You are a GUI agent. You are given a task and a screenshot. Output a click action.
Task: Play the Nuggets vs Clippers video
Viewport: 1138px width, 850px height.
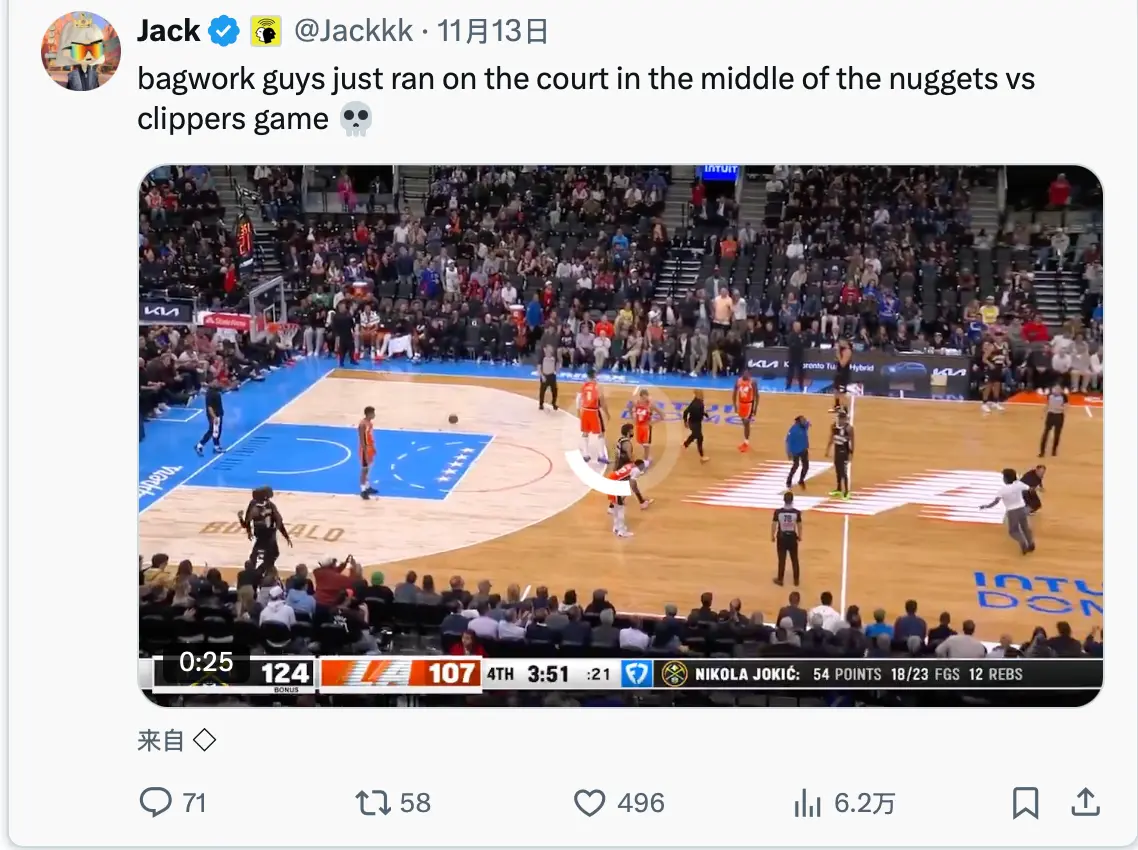click(621, 436)
